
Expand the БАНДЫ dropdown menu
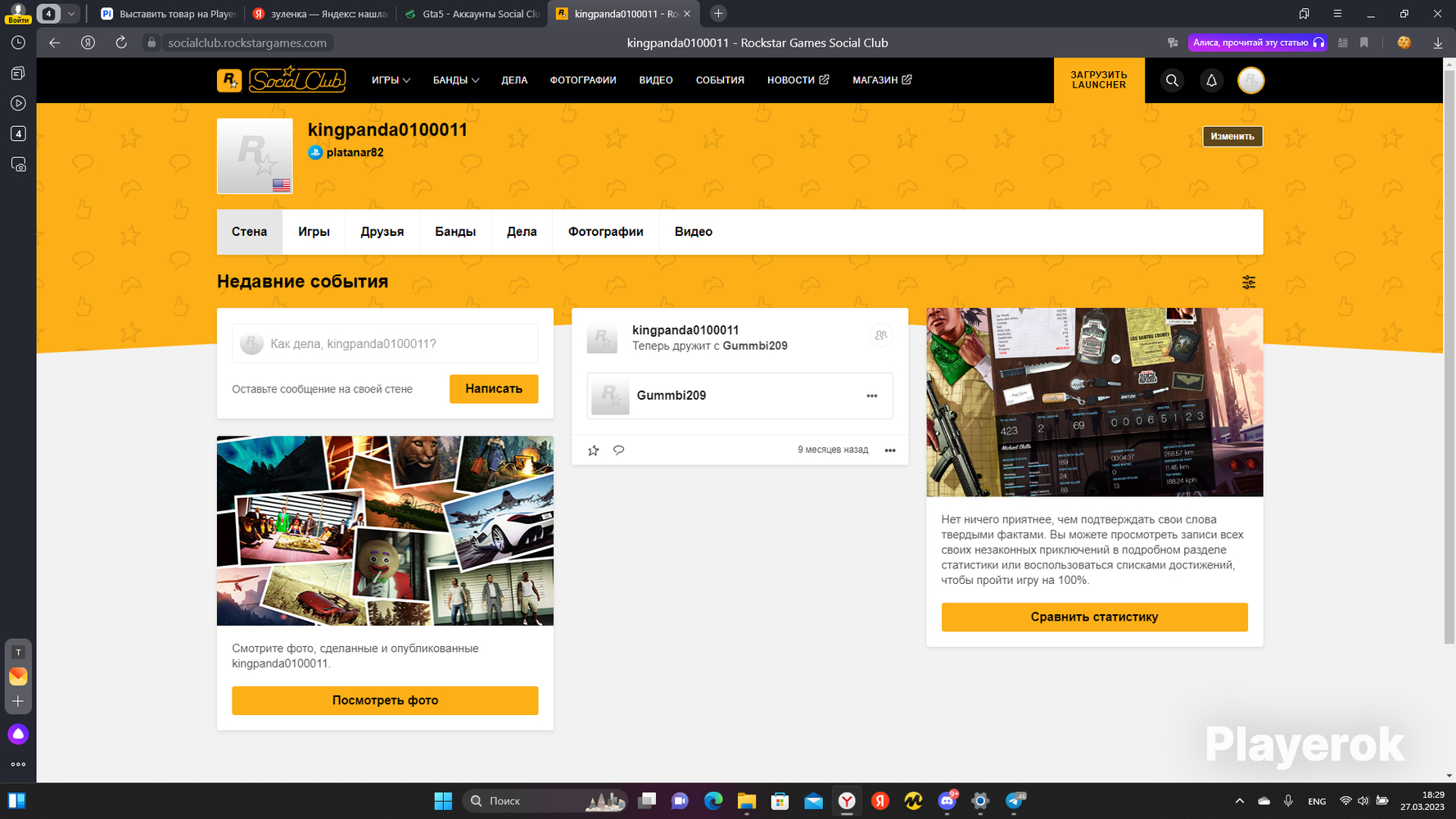click(x=456, y=80)
